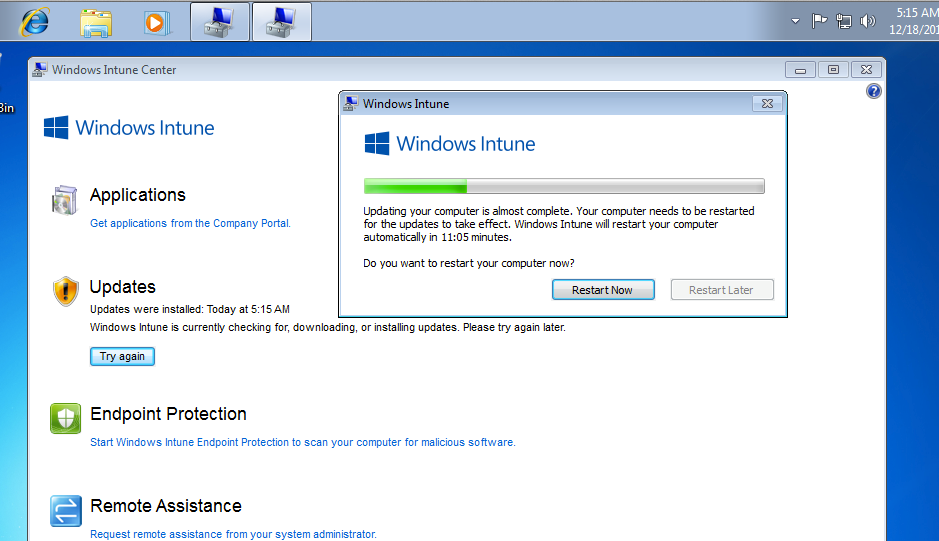
Task: Click the green update progress bar
Action: point(564,186)
